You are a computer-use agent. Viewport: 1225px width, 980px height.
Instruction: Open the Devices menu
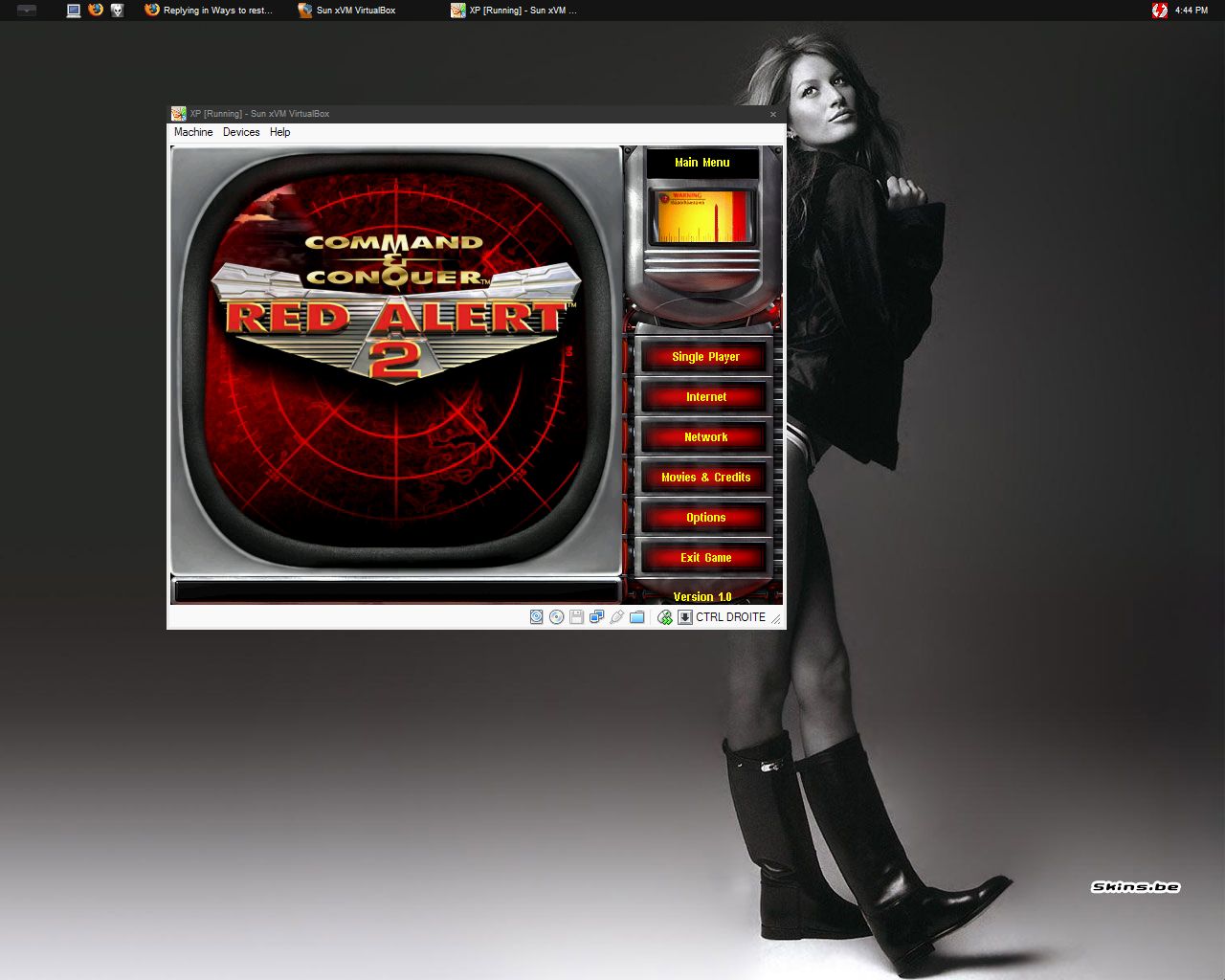241,132
